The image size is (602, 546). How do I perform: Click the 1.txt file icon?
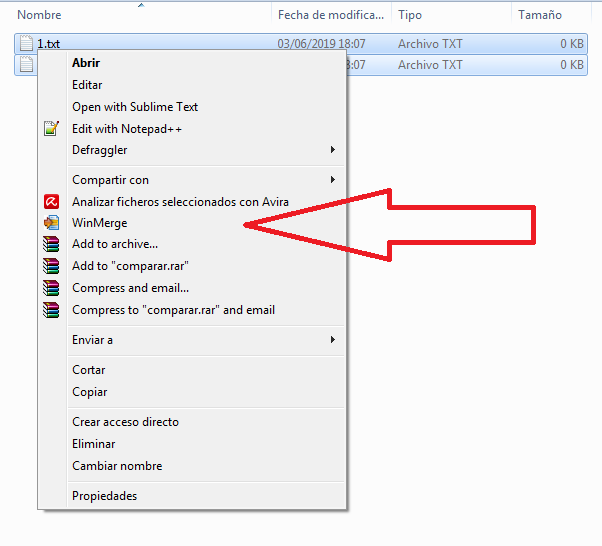coord(26,43)
